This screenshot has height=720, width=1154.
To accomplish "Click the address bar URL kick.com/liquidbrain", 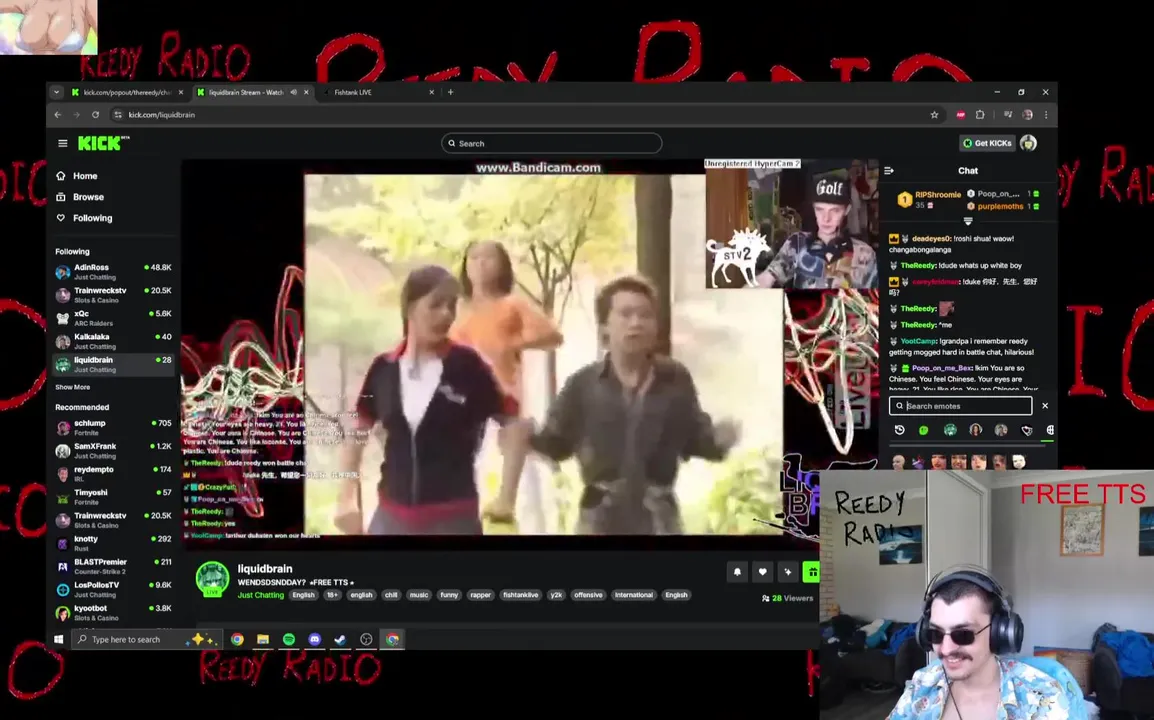I will tap(161, 115).
